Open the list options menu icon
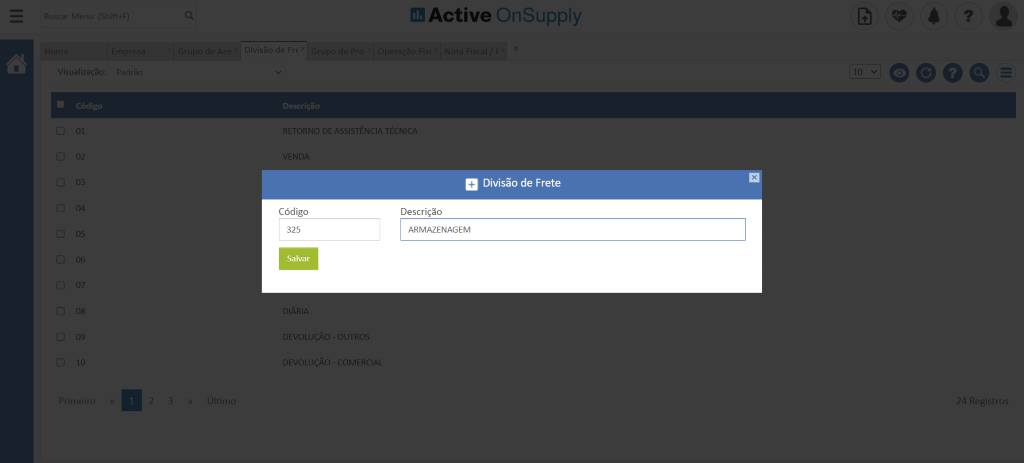 (1006, 72)
